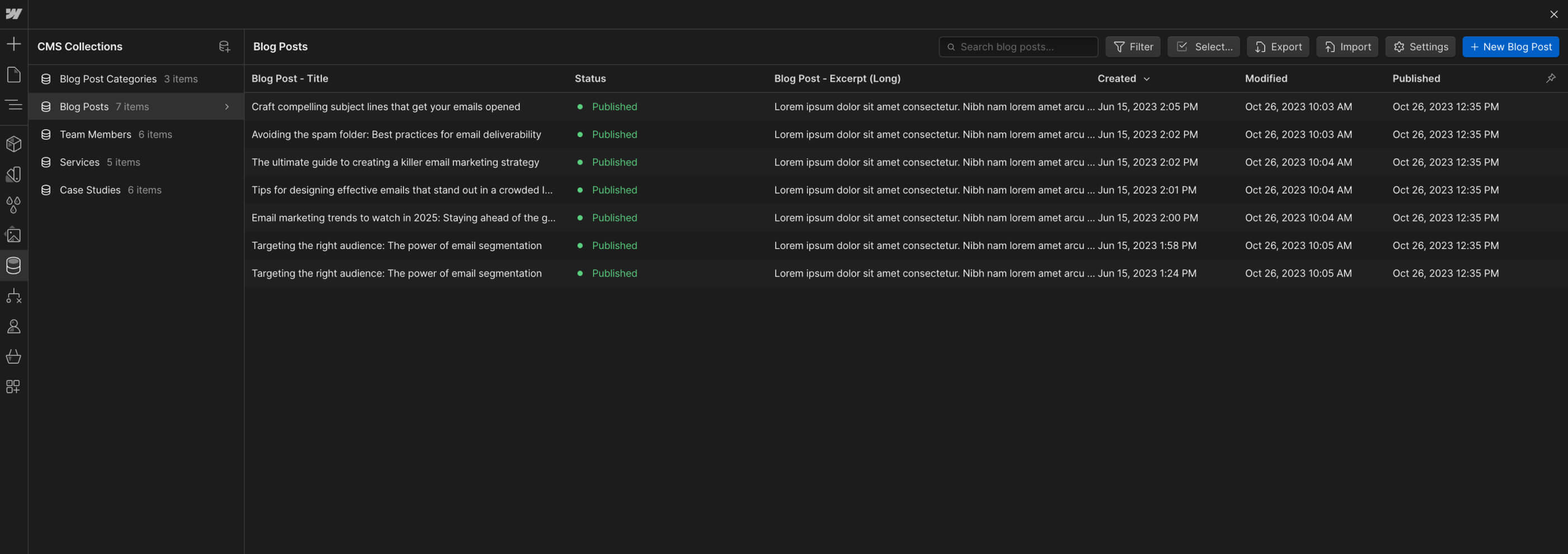Click the New Blog Post button
The width and height of the screenshot is (1568, 554).
click(x=1511, y=46)
